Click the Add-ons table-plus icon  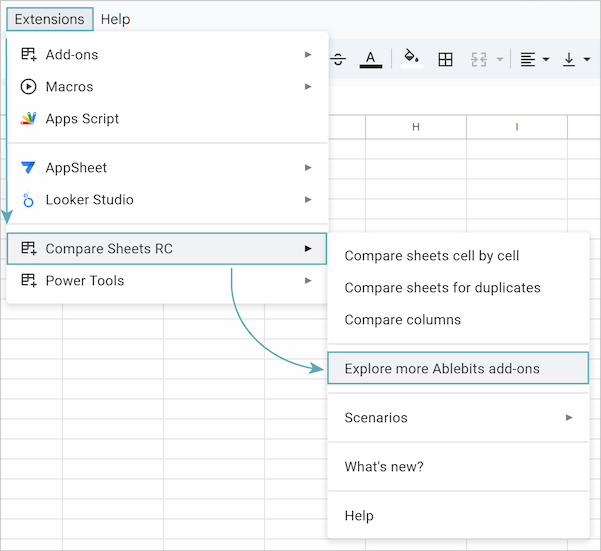(29, 54)
